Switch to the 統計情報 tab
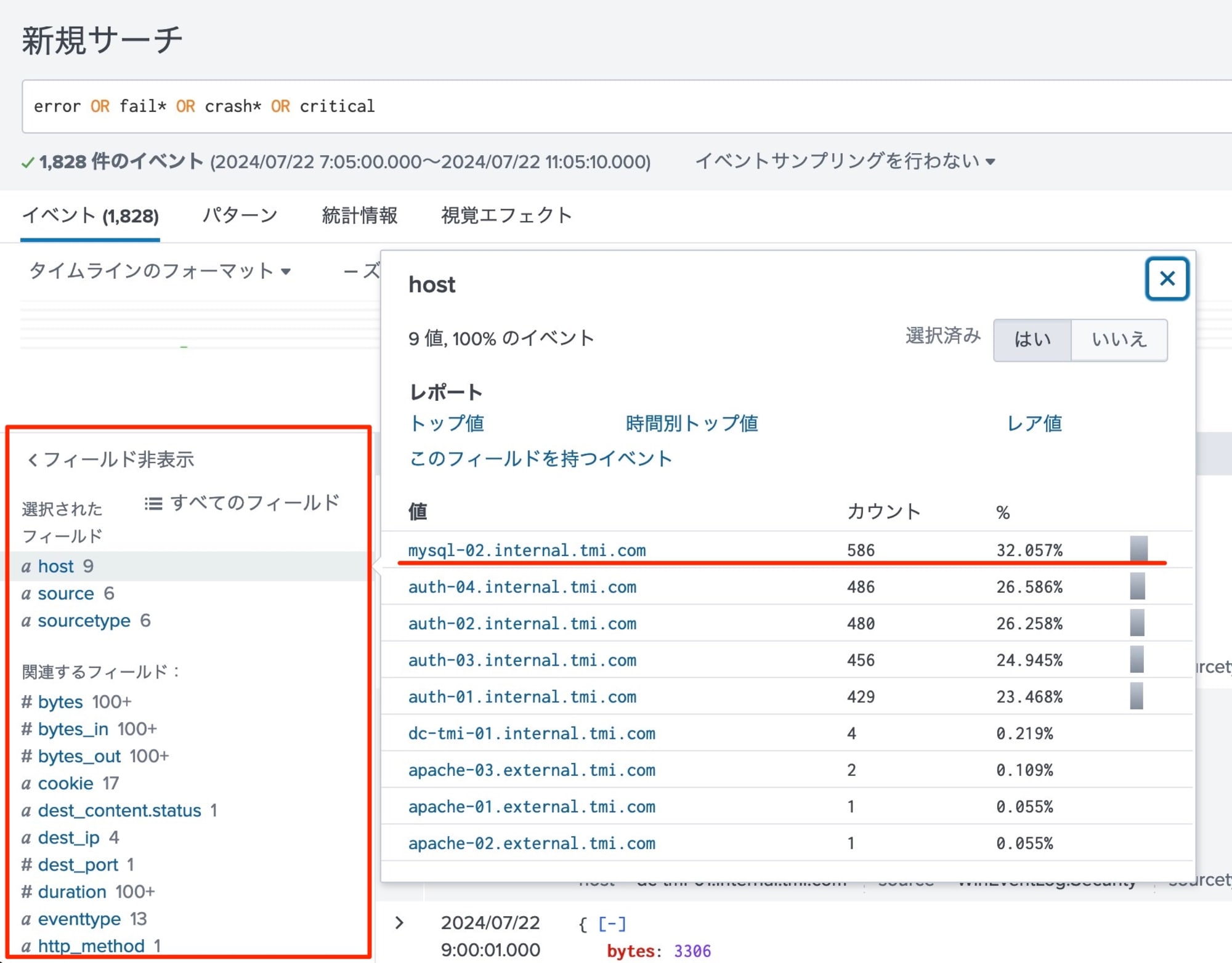The width and height of the screenshot is (1232, 963). pos(360,216)
